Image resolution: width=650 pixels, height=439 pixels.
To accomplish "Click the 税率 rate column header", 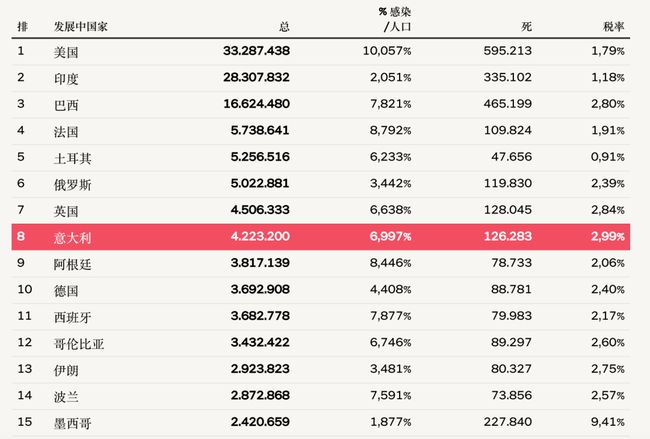I will (615, 25).
